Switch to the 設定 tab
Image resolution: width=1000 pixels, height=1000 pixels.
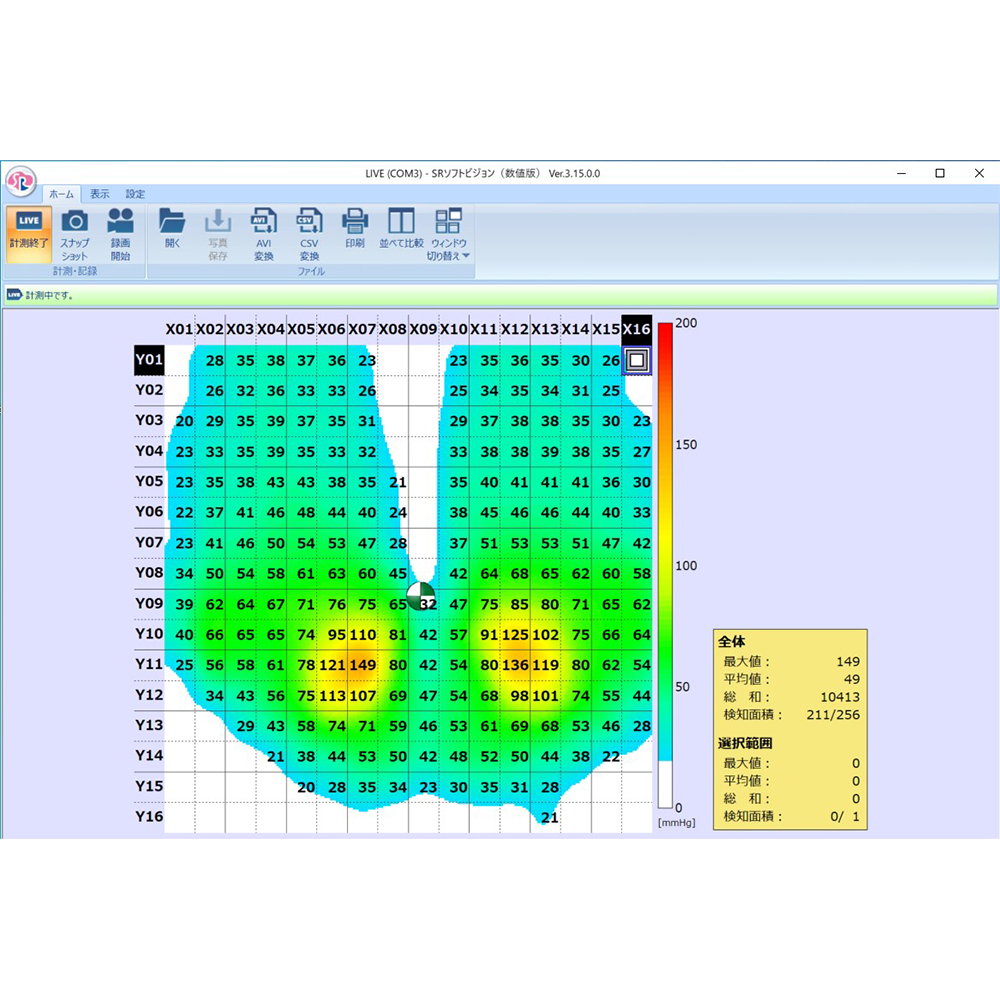pos(135,194)
